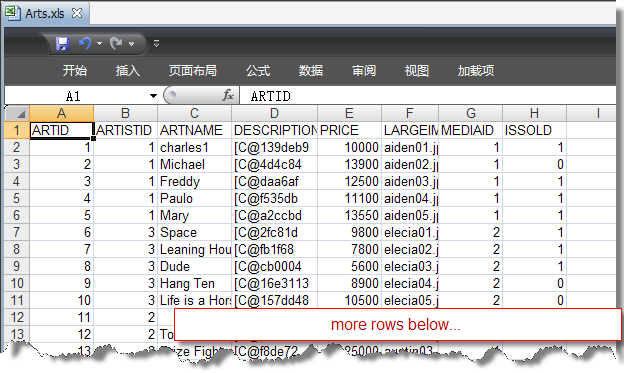Viewport: 624px width, 373px height.
Task: Click the Name Box showing A1
Action: tap(74, 96)
